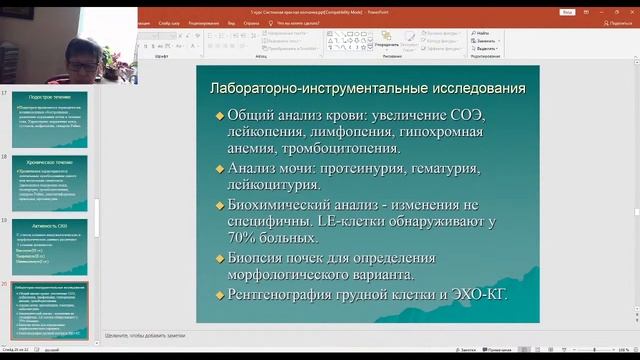Viewport: 640px width, 360px height.
Task: Switch to Slide Sorter view icon
Action: 538,350
